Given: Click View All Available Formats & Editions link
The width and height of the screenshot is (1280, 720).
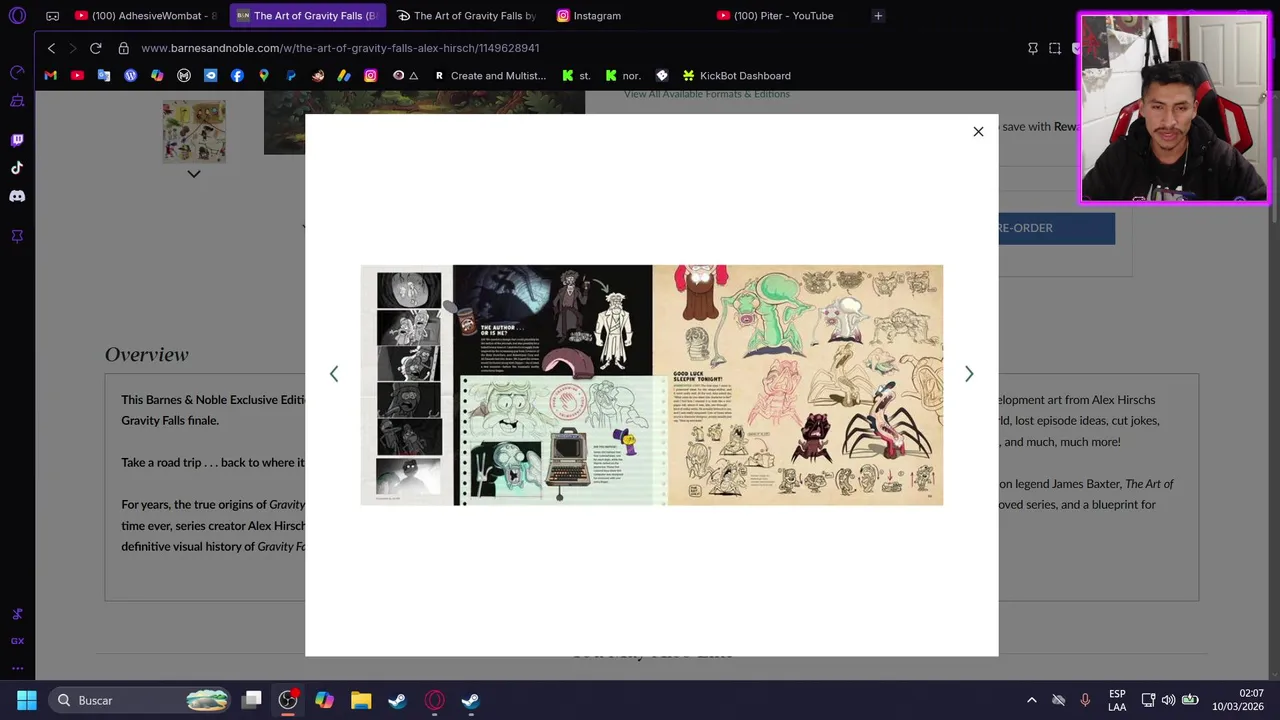Looking at the screenshot, I should coord(707,94).
